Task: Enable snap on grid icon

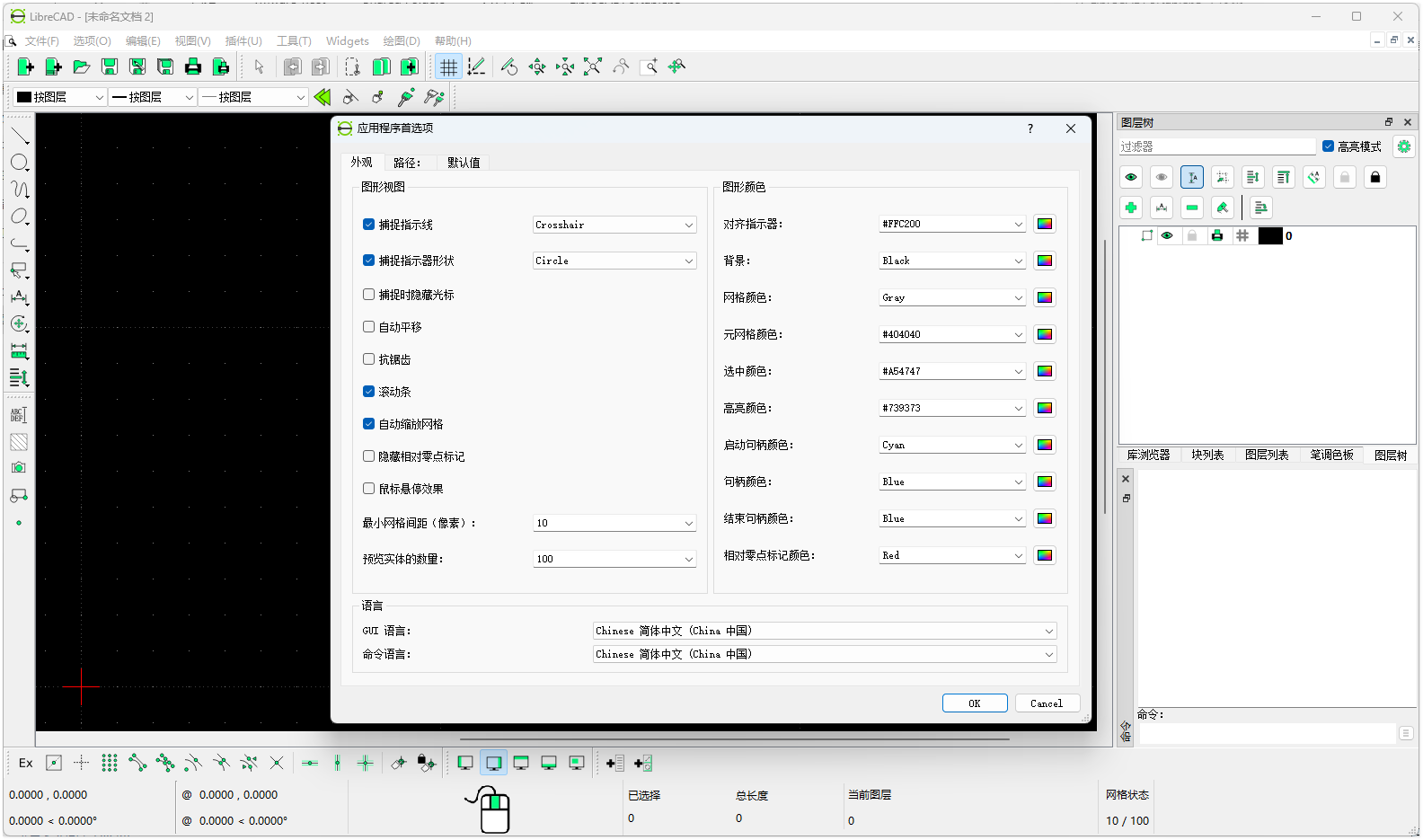Action: click(109, 763)
